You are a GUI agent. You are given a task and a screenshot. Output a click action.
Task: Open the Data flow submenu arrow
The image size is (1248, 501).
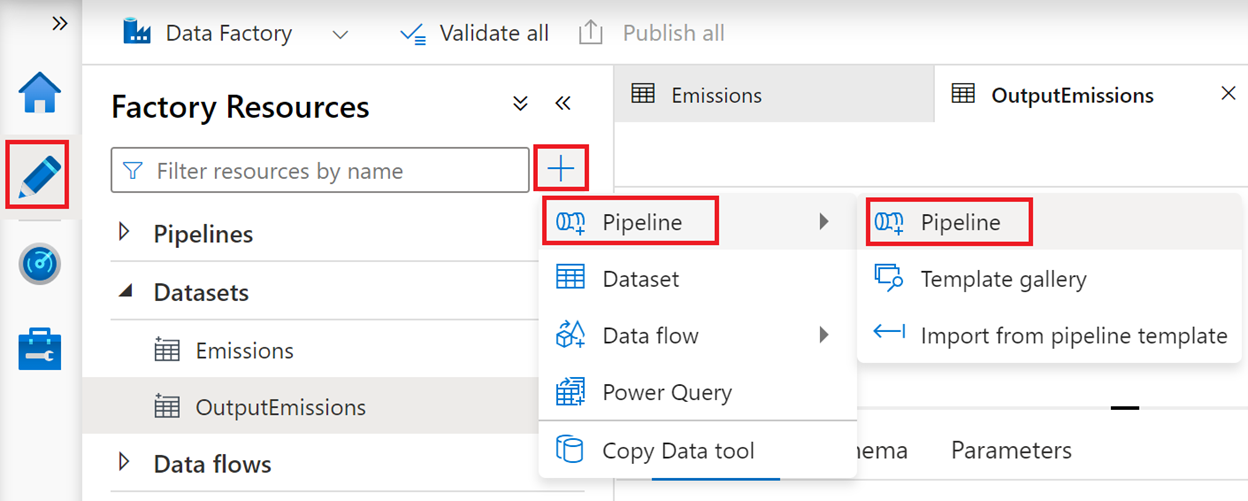[824, 335]
